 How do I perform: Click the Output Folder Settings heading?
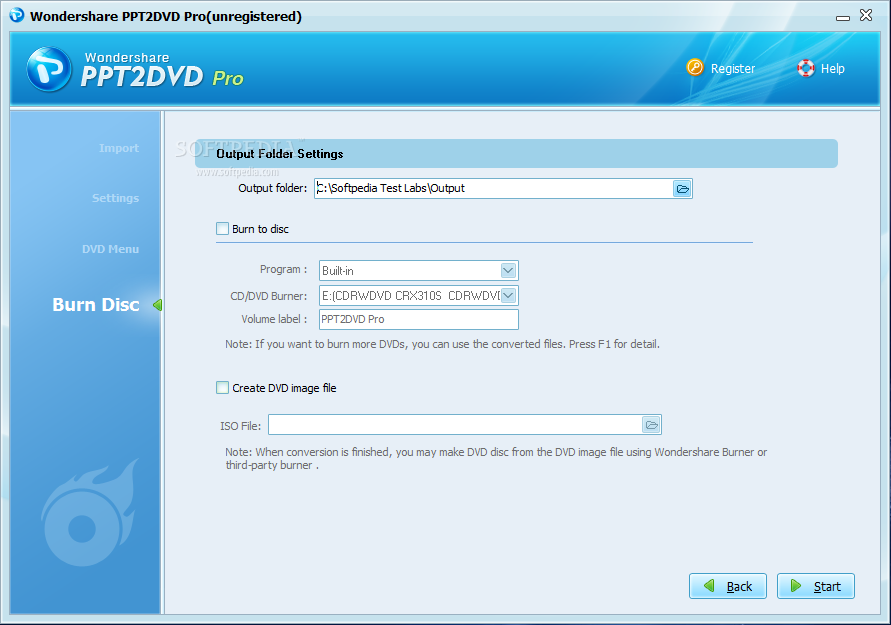click(280, 154)
